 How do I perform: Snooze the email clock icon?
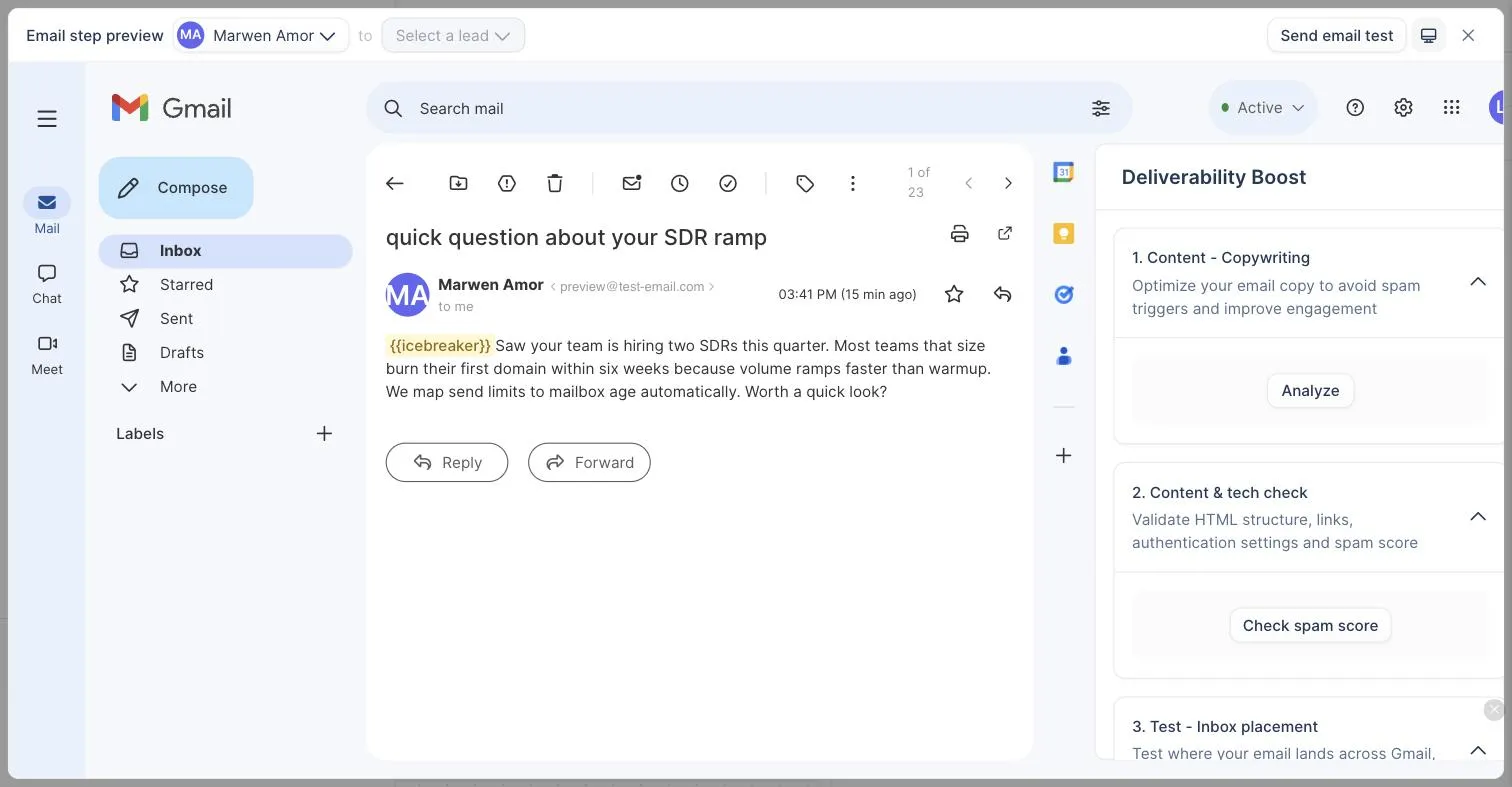680,183
